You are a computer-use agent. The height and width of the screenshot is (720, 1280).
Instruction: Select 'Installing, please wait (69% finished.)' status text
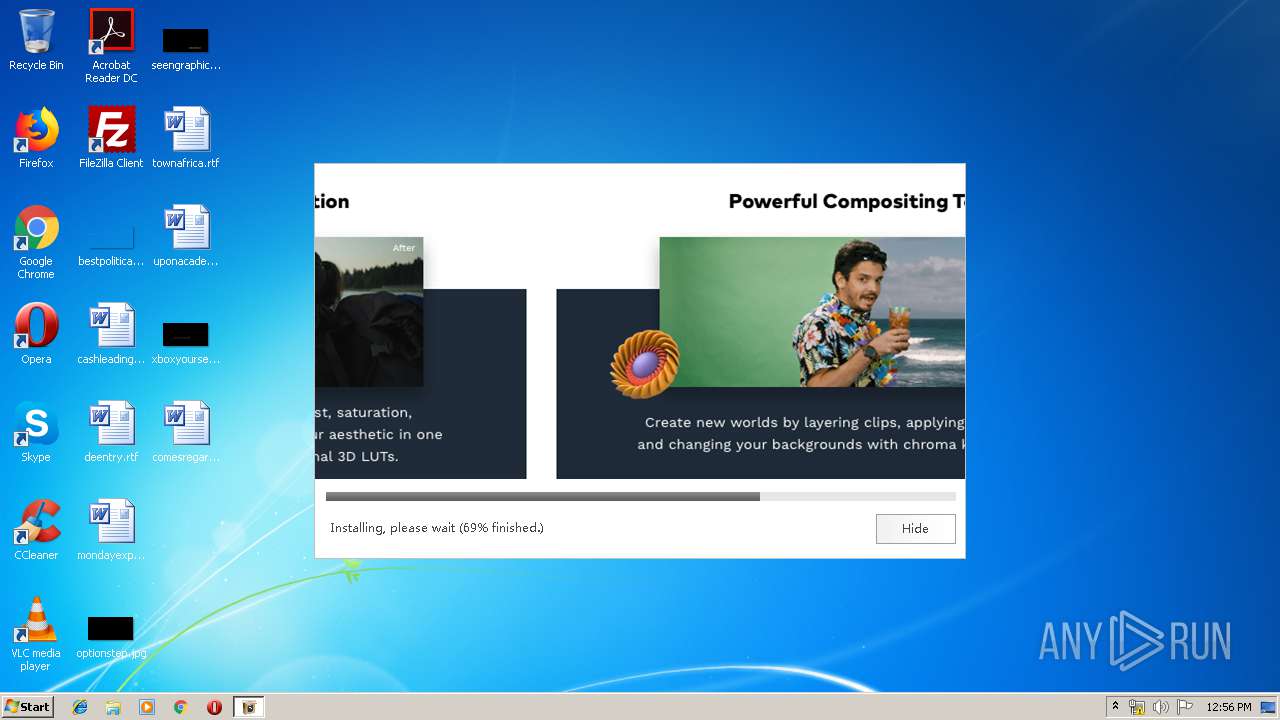click(437, 528)
